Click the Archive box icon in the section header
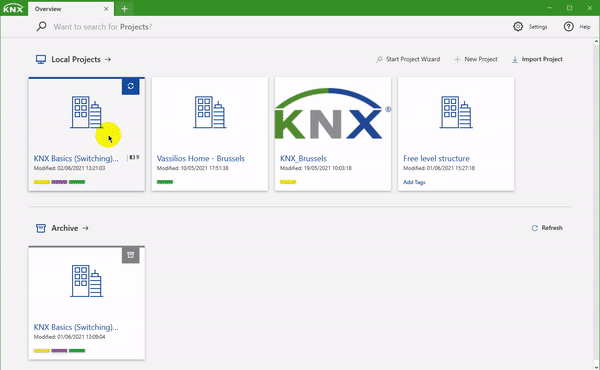Screen dimensions: 600x370 pyautogui.click(x=41, y=228)
